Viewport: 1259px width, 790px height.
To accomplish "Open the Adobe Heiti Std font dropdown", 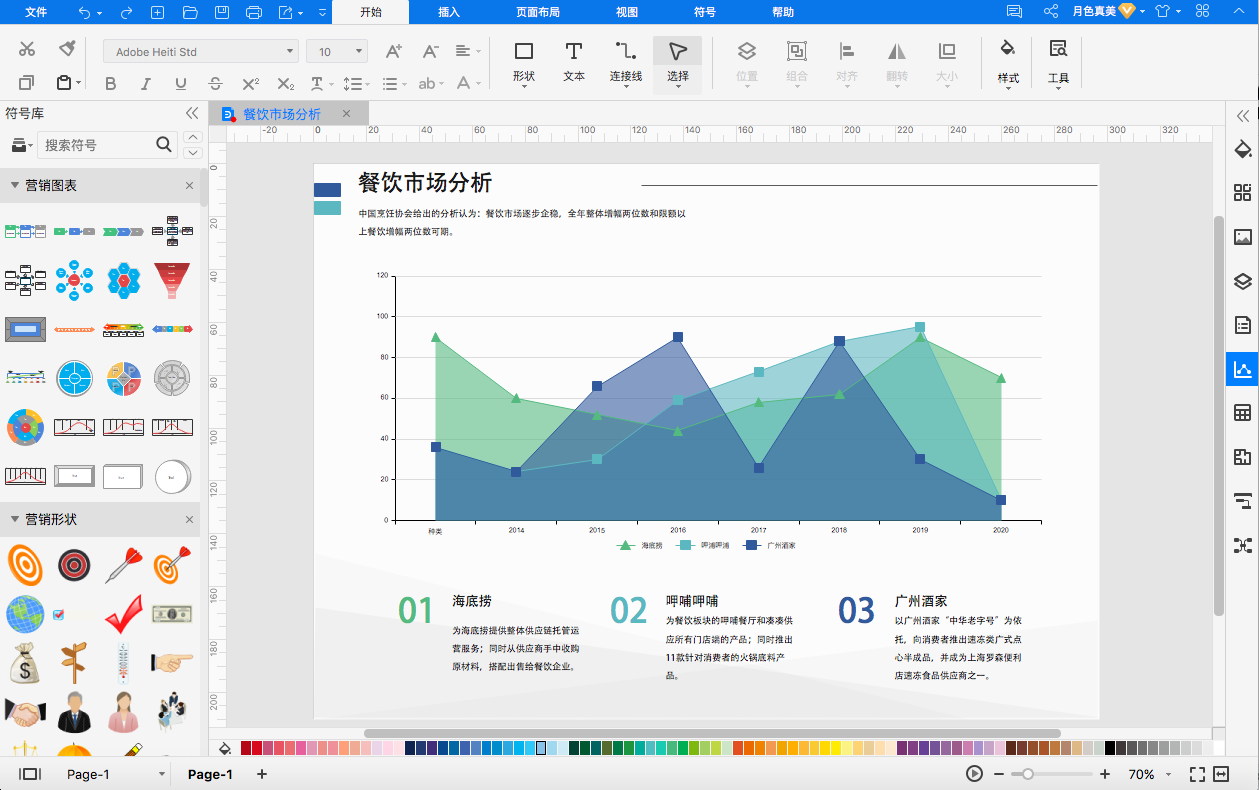I will tap(201, 51).
